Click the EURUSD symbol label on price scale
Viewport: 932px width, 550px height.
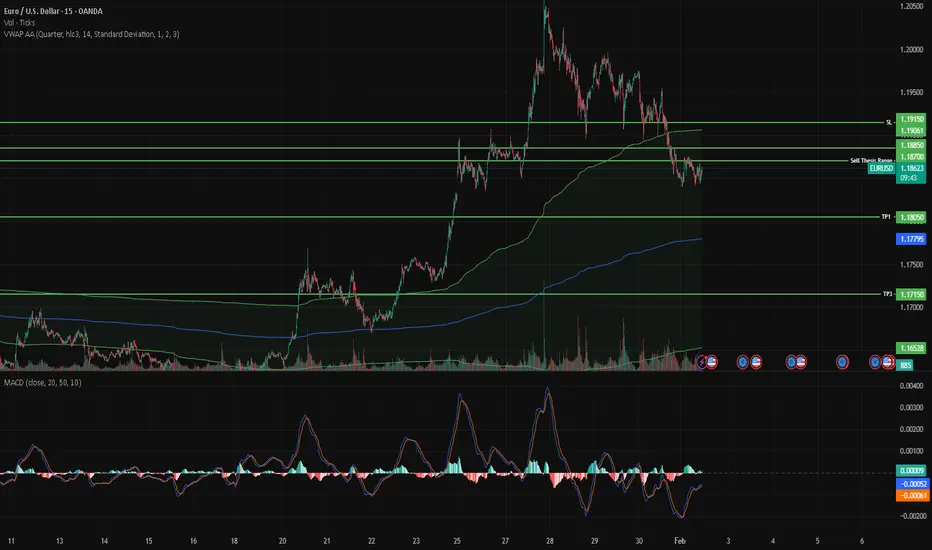(x=881, y=168)
